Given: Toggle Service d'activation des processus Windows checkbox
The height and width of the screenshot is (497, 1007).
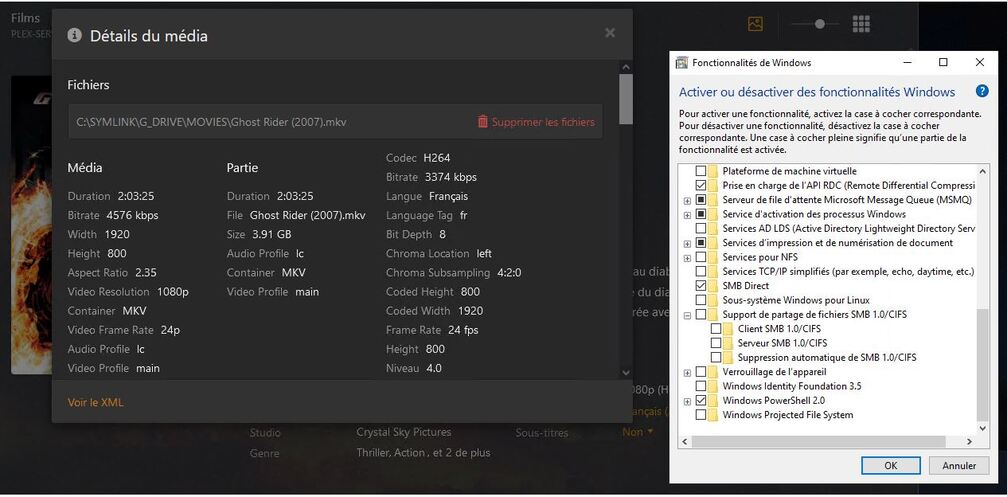Looking at the screenshot, I should click(x=701, y=214).
